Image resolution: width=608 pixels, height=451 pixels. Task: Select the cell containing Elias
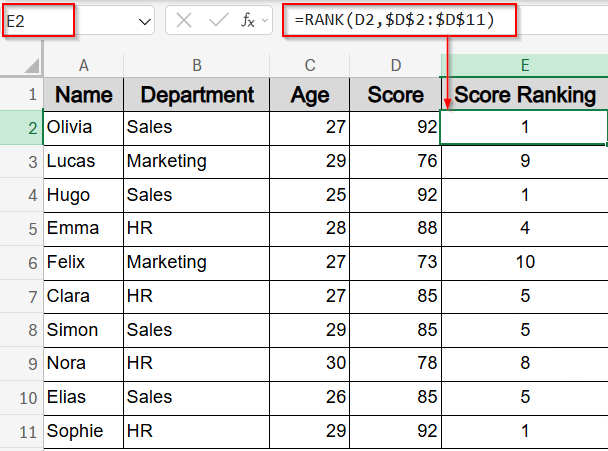pyautogui.click(x=83, y=397)
